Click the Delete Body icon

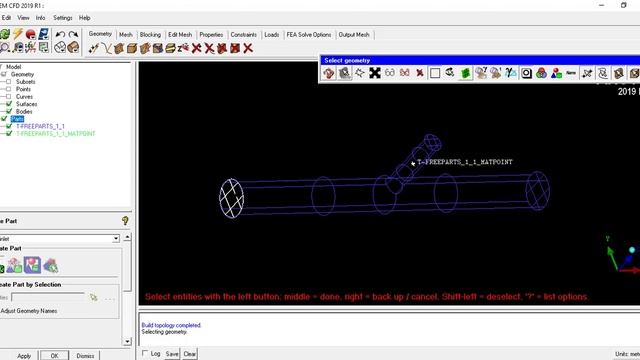[x=235, y=49]
